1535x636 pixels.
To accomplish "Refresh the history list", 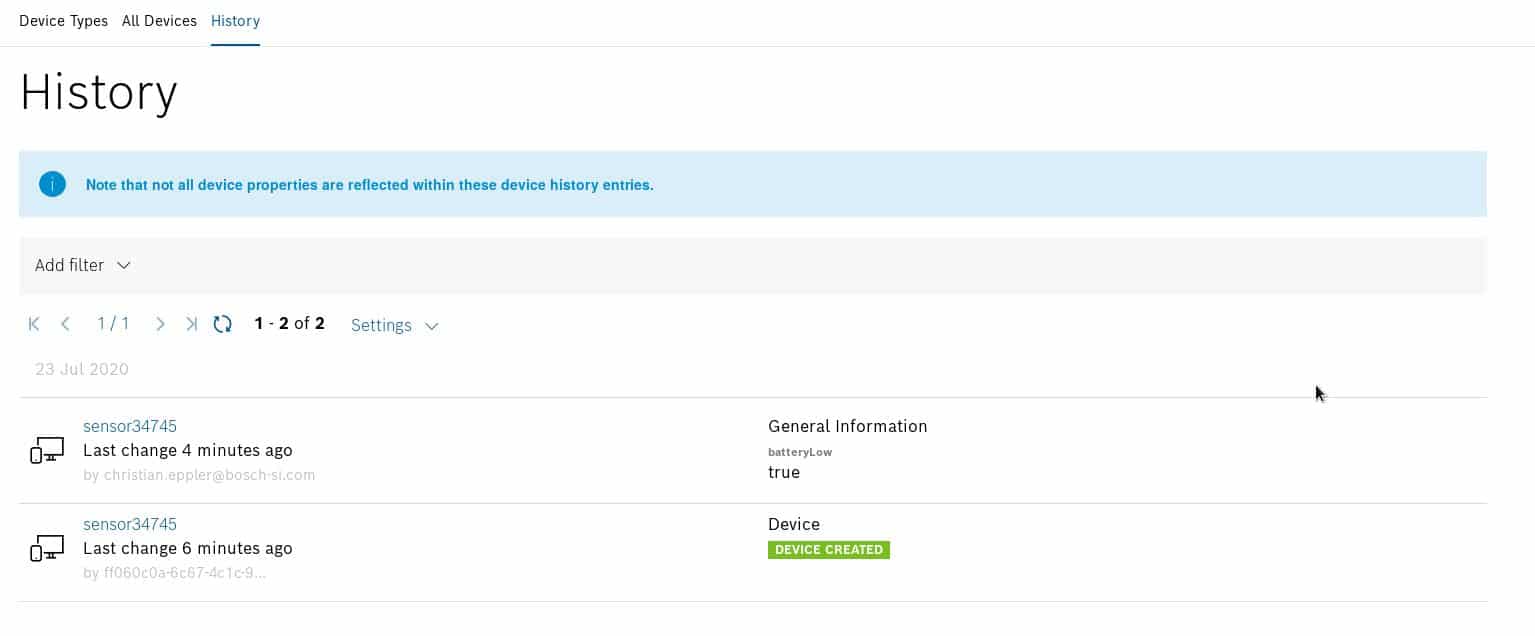I will (x=223, y=324).
